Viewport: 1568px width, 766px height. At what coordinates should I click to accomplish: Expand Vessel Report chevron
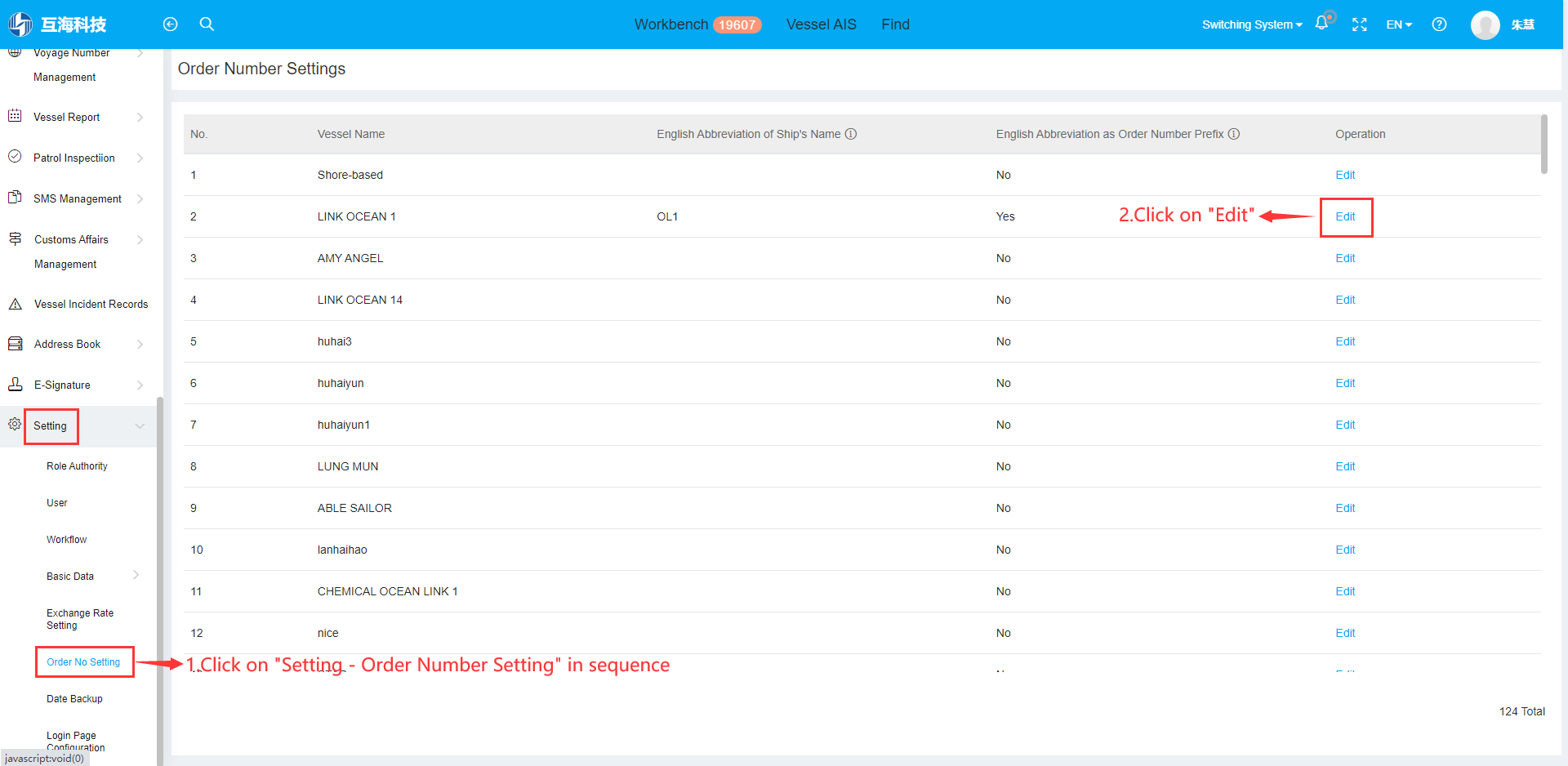point(140,118)
